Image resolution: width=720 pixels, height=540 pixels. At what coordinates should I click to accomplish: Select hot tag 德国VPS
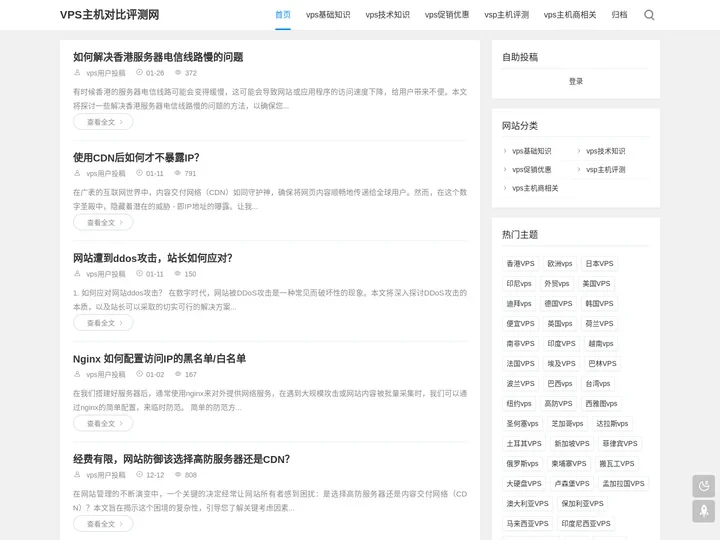pyautogui.click(x=558, y=304)
